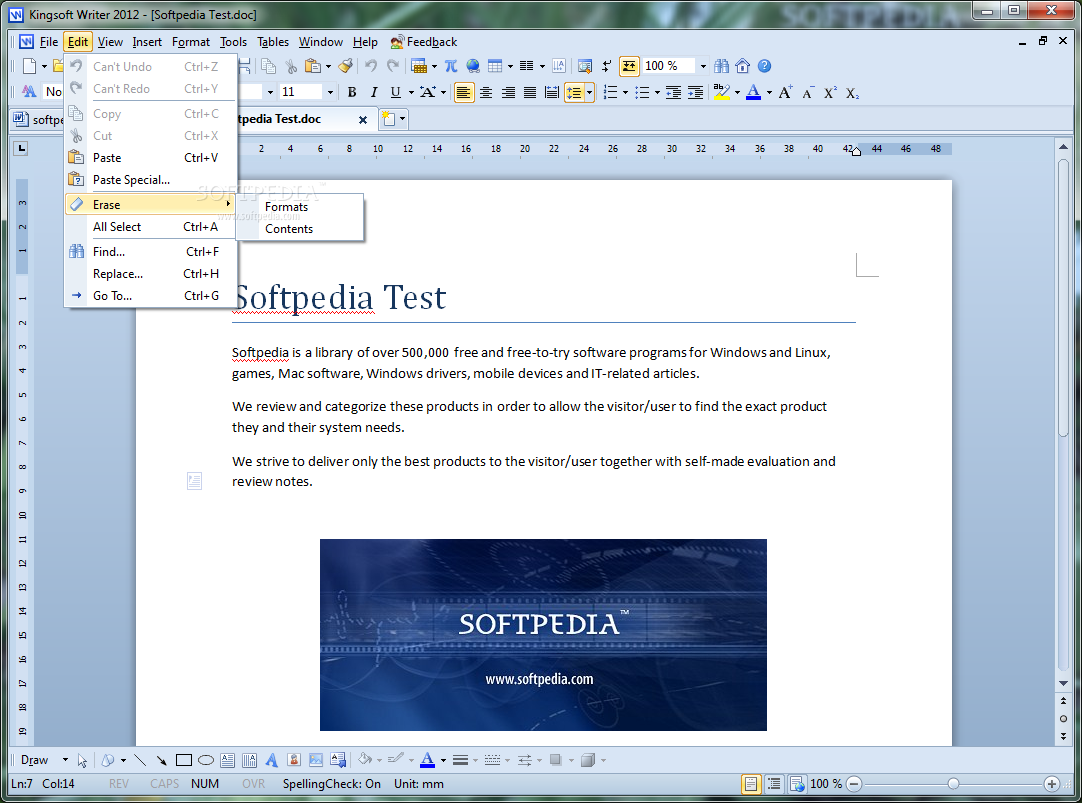The height and width of the screenshot is (803, 1082).
Task: Click the Font Color A swatch in formatting toolbar
Action: point(754,92)
